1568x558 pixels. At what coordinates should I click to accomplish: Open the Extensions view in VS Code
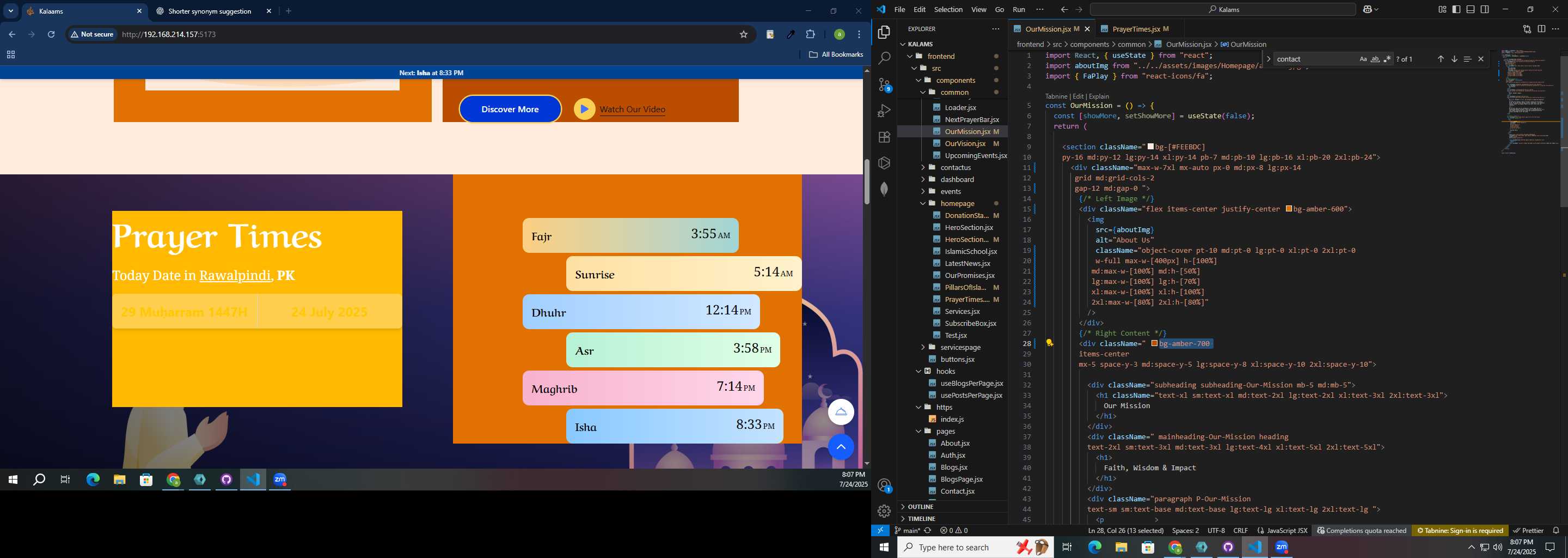pyautogui.click(x=884, y=137)
